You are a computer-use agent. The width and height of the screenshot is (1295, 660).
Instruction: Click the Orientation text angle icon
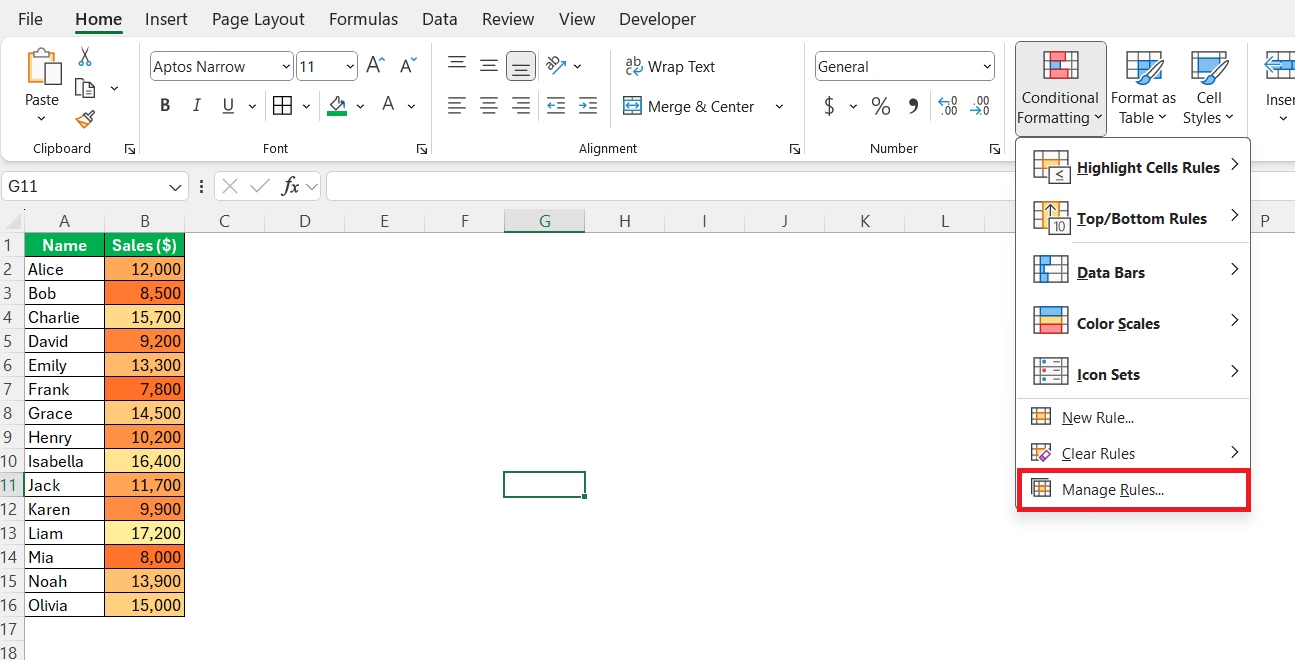point(557,66)
